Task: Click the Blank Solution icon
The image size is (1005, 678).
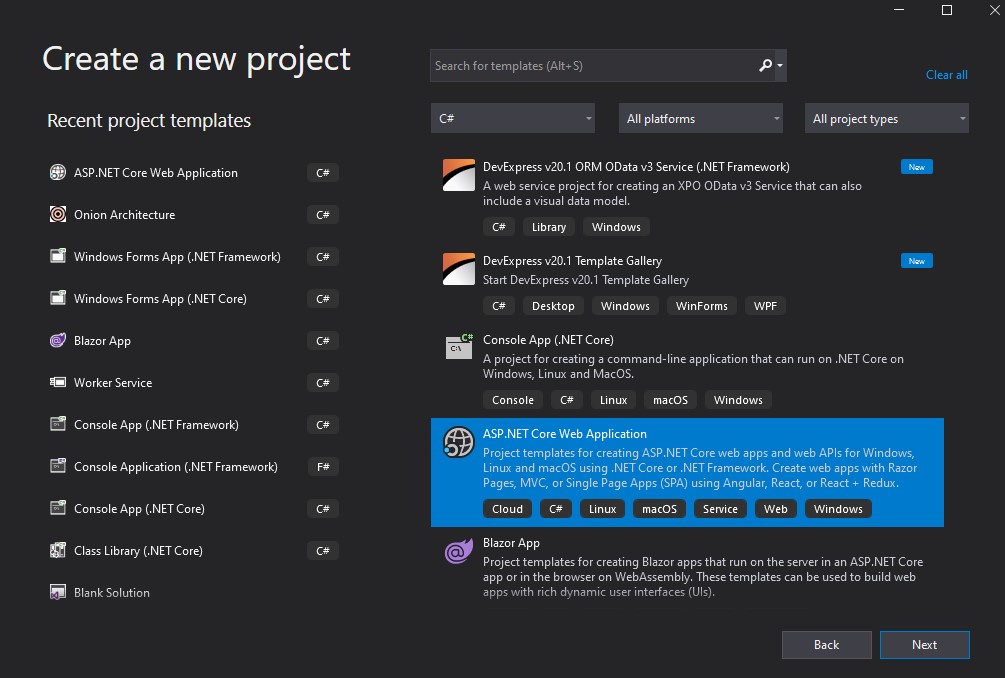Action: click(x=58, y=593)
